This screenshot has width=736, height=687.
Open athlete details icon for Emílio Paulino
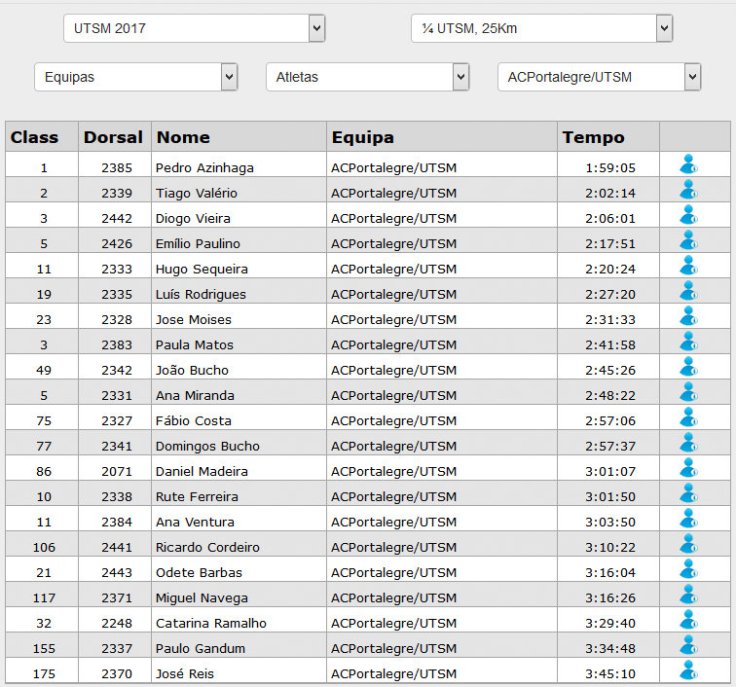688,241
